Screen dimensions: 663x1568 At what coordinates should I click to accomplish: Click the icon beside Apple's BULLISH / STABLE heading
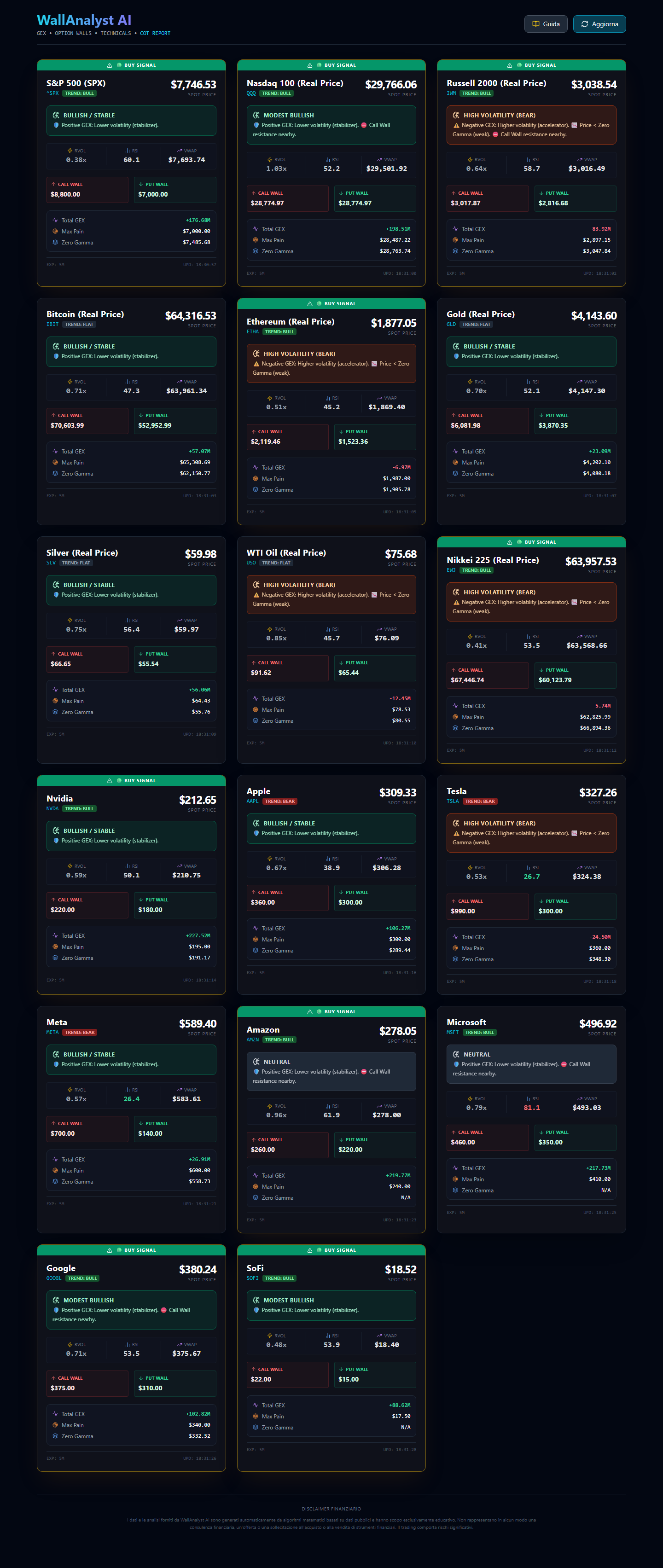pos(256,823)
